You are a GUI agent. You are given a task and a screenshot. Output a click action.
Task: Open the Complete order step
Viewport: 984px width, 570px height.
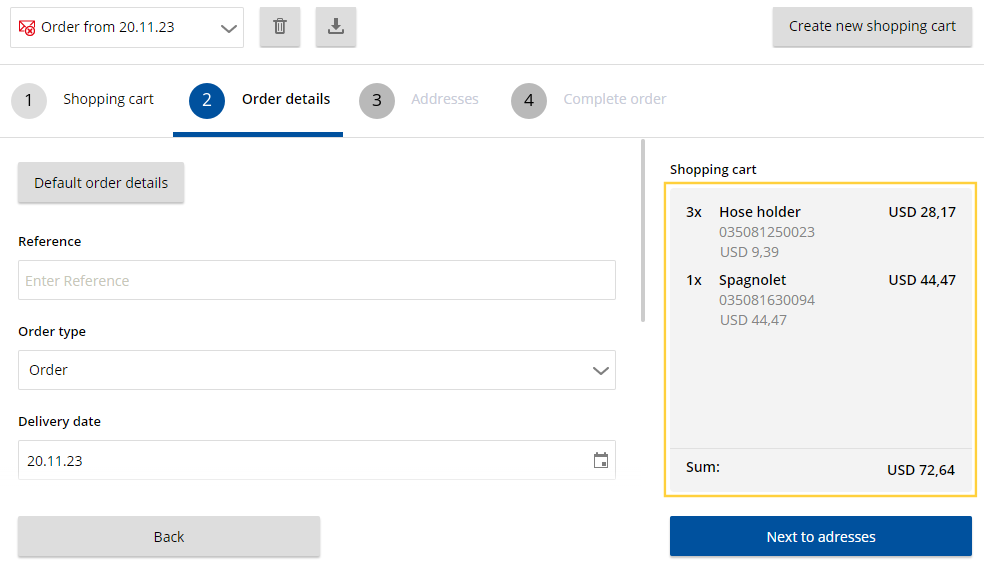589,100
